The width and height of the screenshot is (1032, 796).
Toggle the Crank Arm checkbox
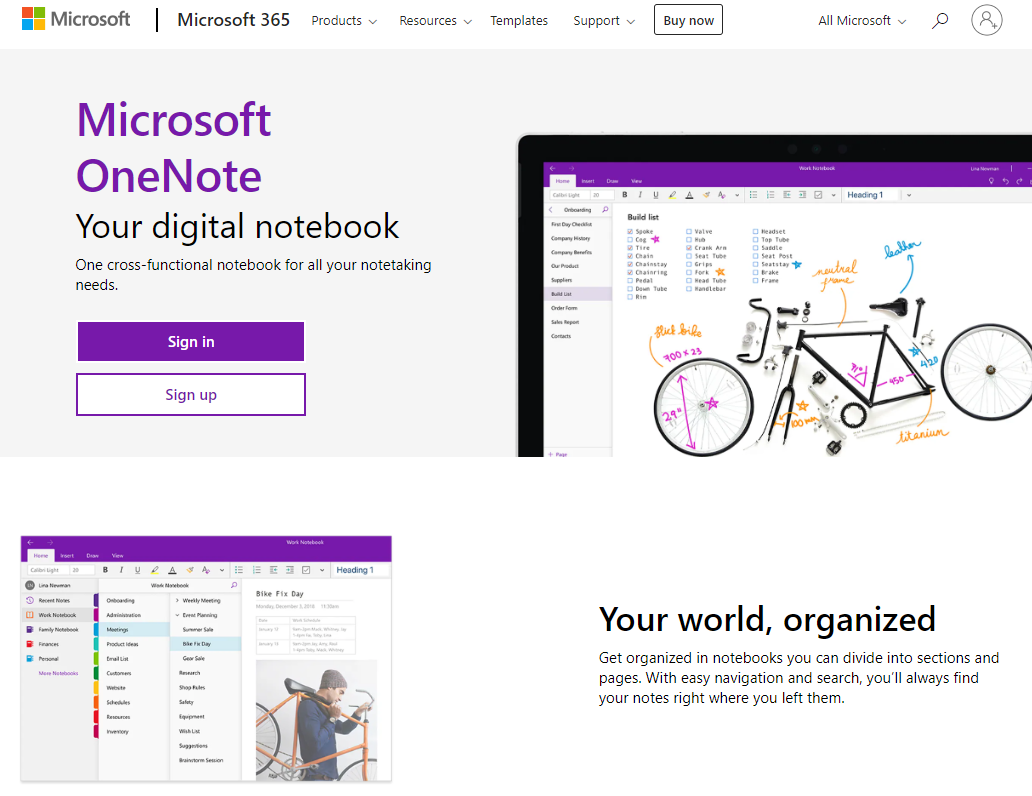[x=689, y=248]
